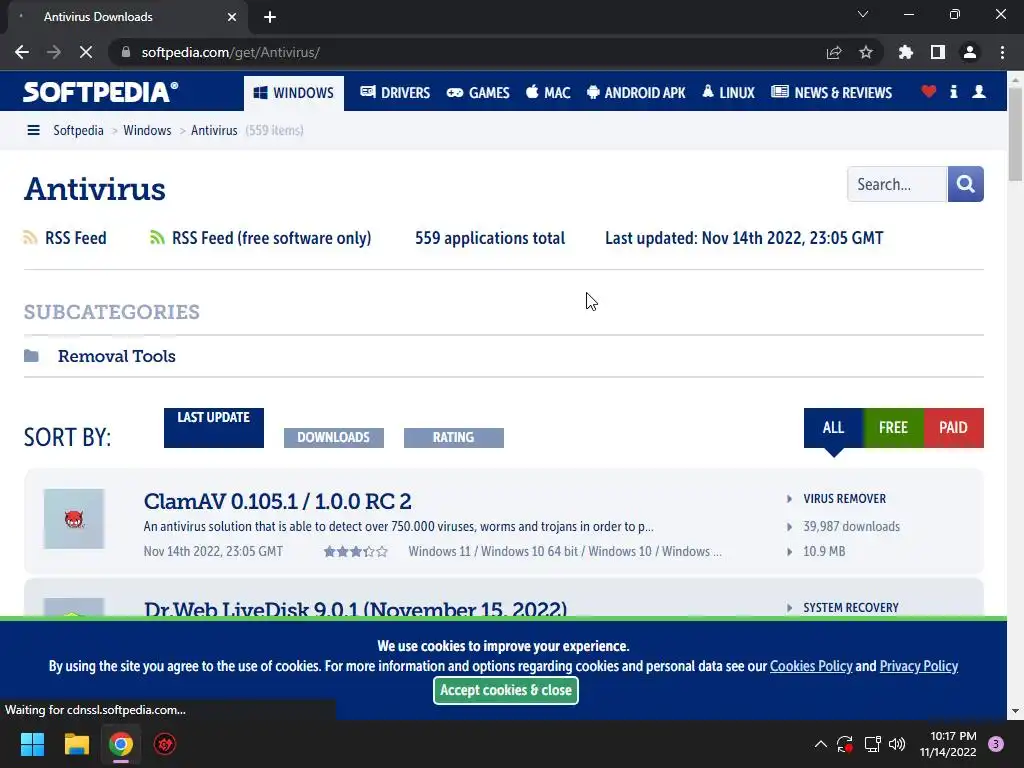Click the address bar URL
The image size is (1024, 768).
[x=231, y=52]
